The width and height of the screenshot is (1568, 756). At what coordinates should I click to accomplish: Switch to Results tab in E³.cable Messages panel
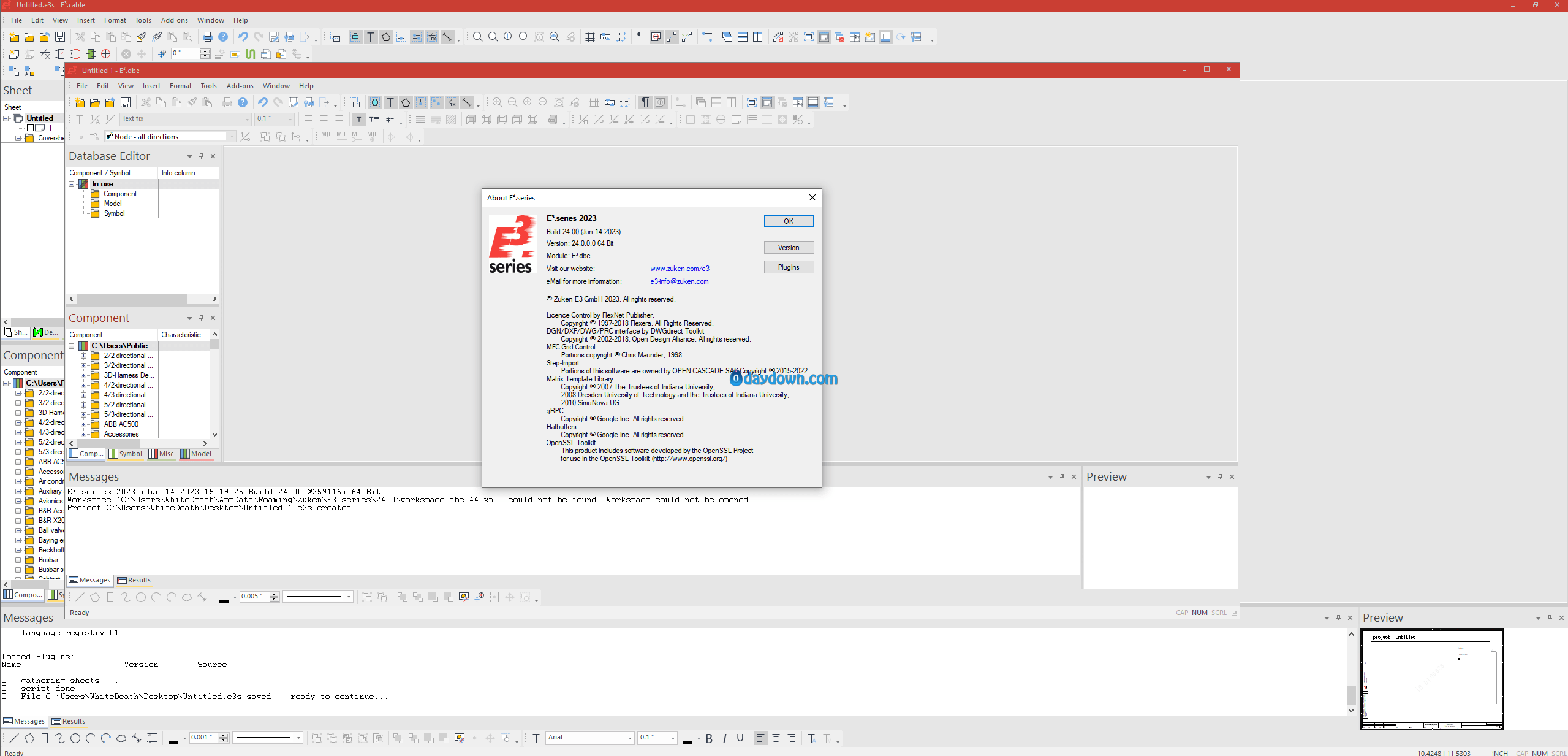69,722
